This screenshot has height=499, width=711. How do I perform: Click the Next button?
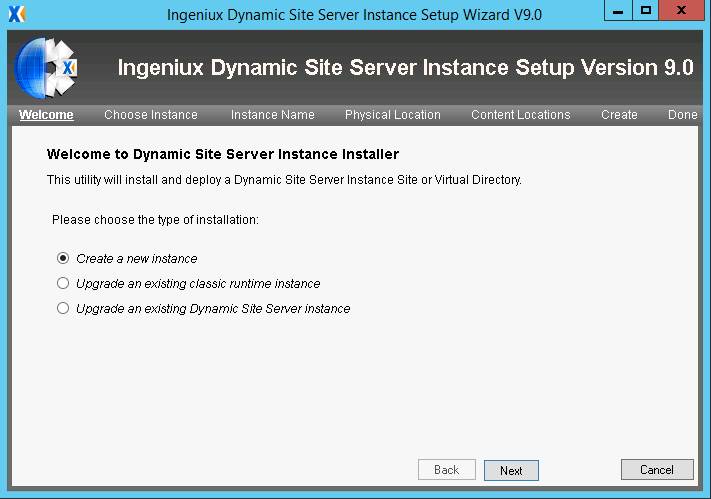(511, 470)
